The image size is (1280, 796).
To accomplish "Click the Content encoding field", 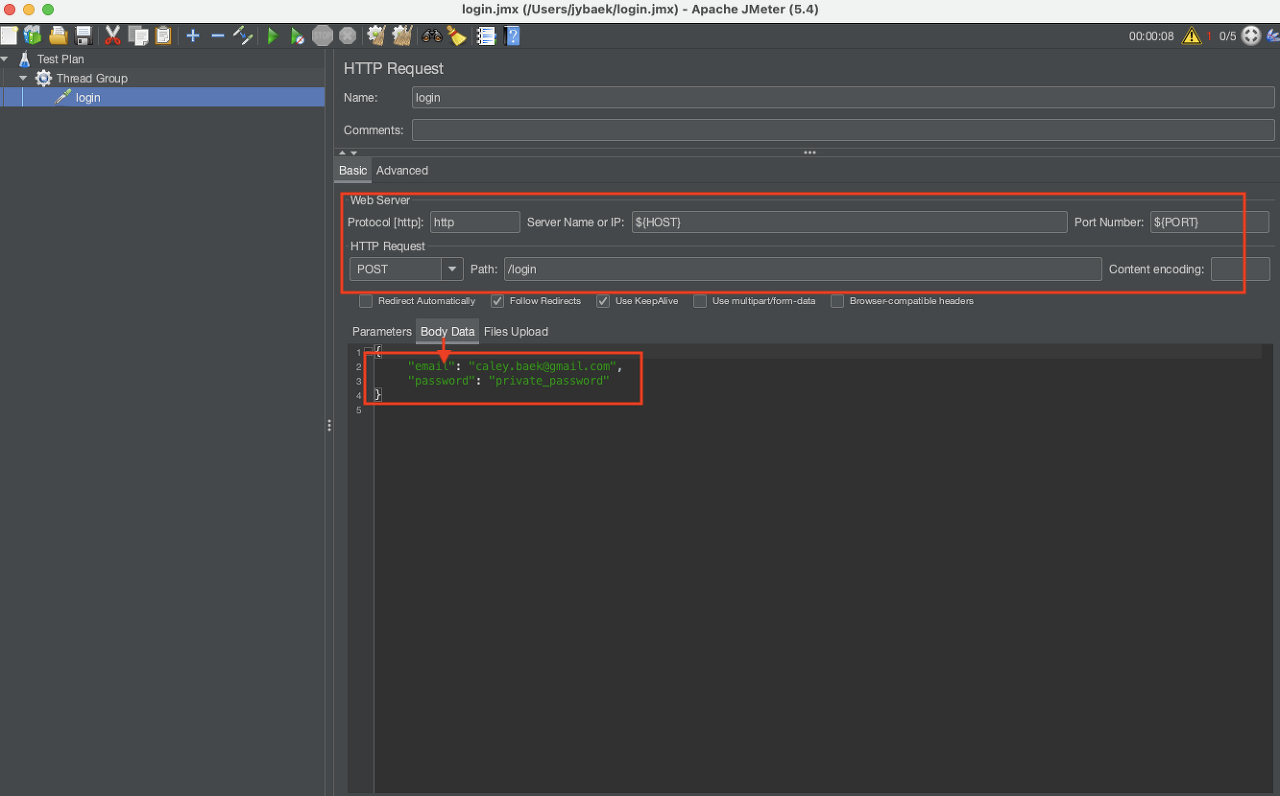I will coord(1240,269).
